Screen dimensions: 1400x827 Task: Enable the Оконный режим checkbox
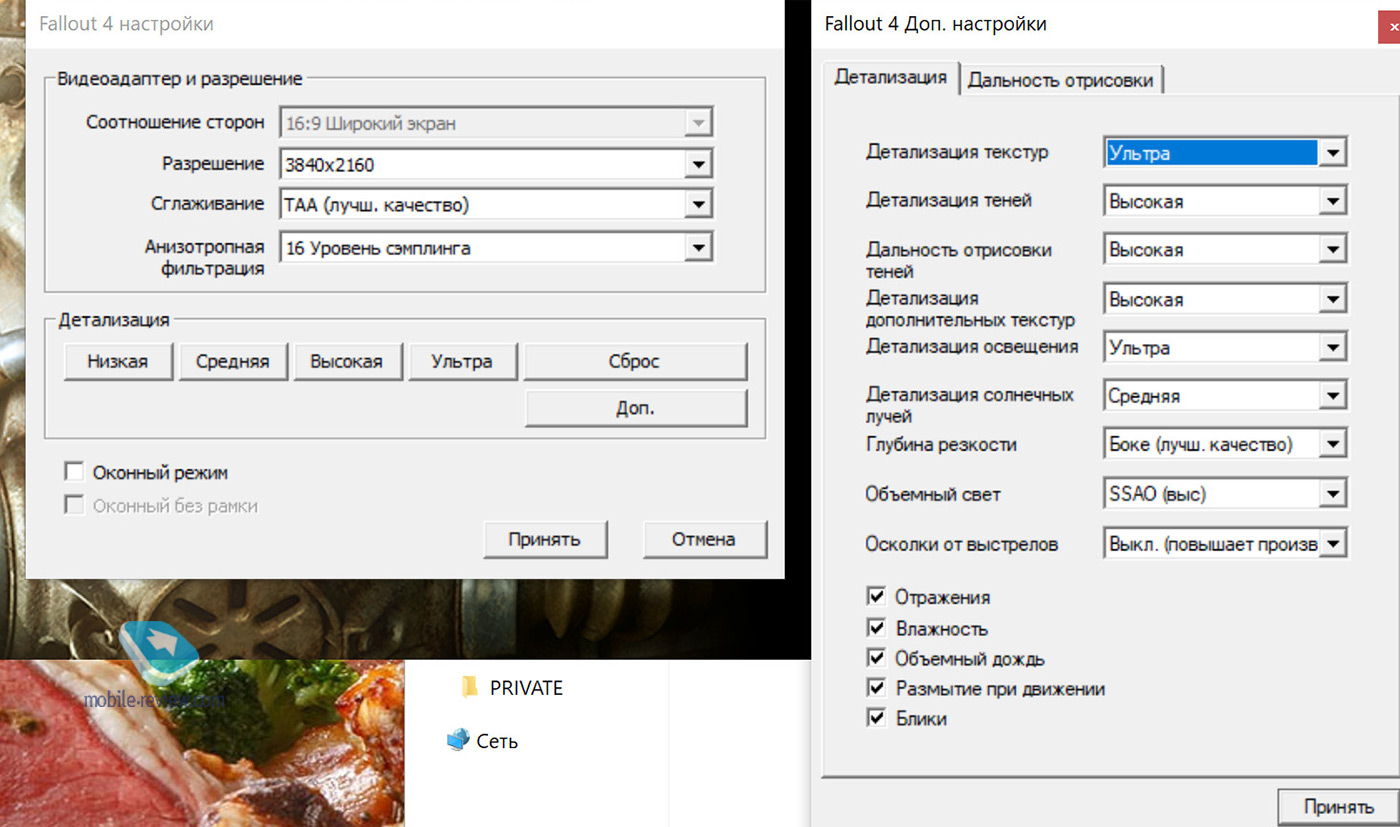coord(74,472)
